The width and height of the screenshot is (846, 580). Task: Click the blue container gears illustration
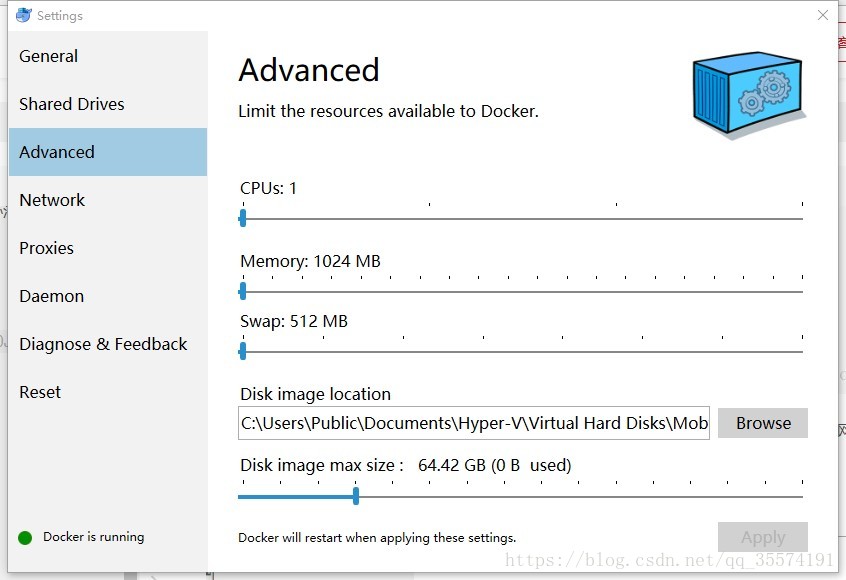coord(748,95)
